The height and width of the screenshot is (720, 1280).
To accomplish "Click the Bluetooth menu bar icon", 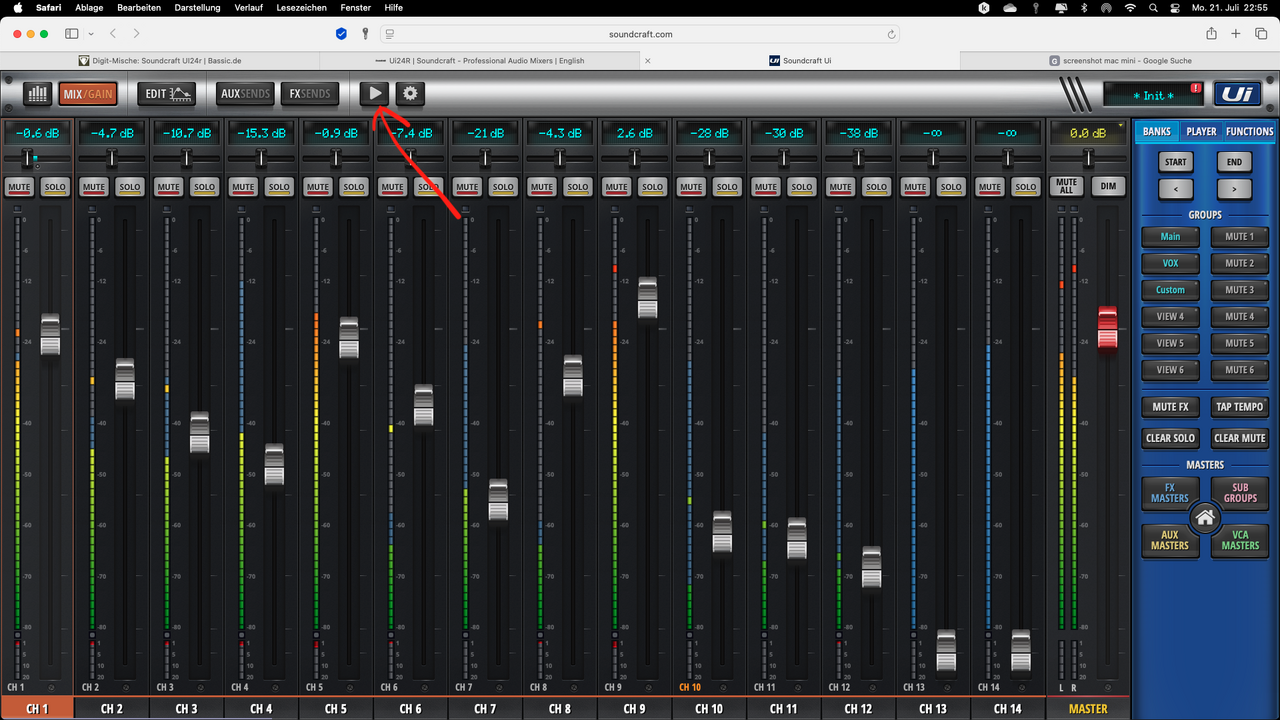I will coord(1086,7).
